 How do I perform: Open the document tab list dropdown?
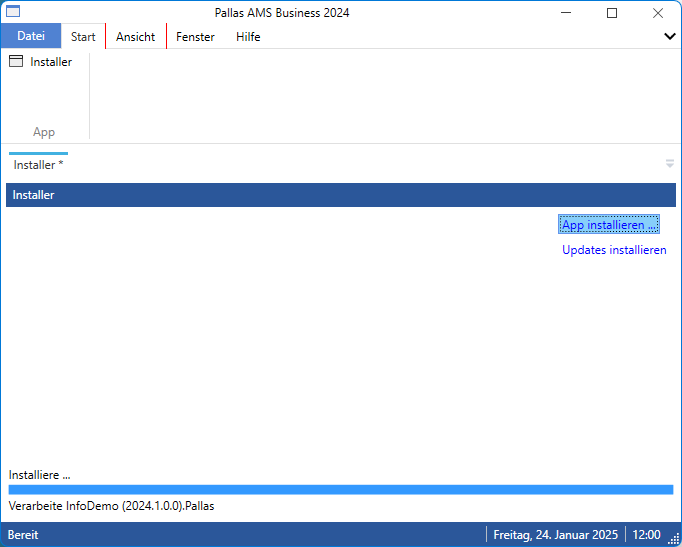(x=670, y=163)
